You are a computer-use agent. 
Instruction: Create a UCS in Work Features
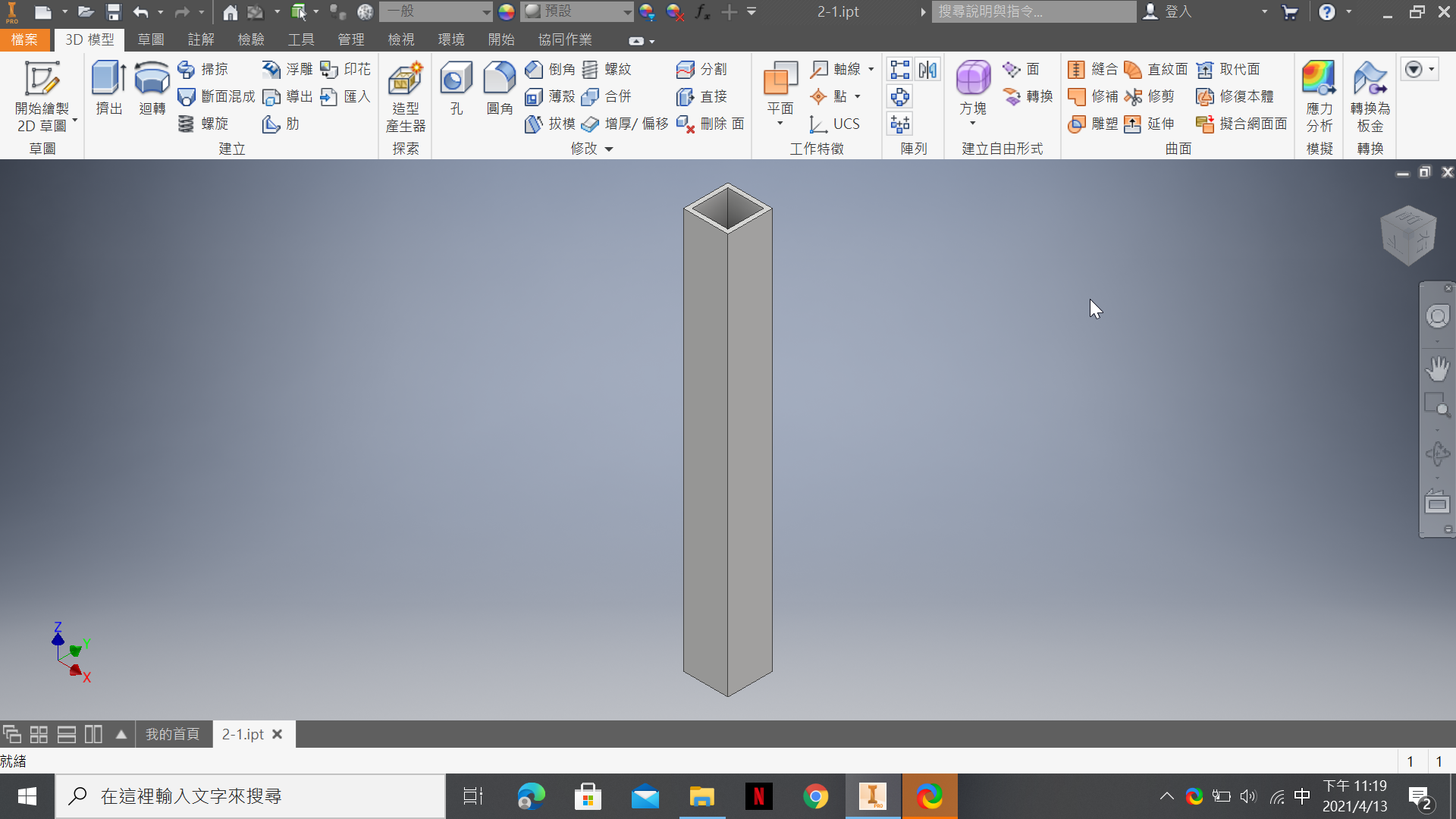(x=834, y=124)
